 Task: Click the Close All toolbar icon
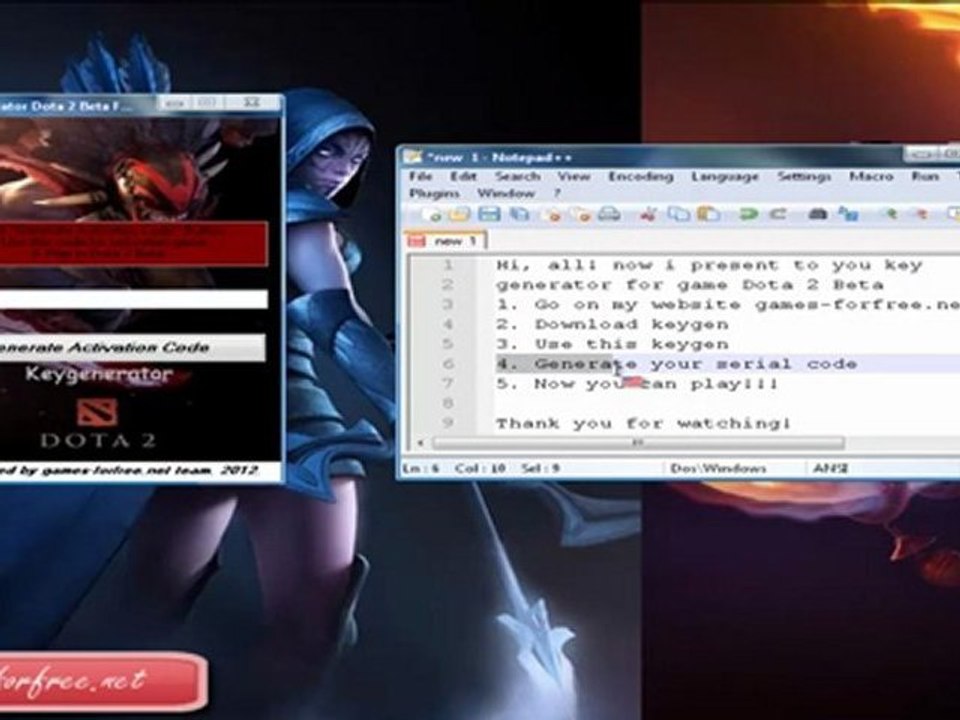(x=580, y=214)
